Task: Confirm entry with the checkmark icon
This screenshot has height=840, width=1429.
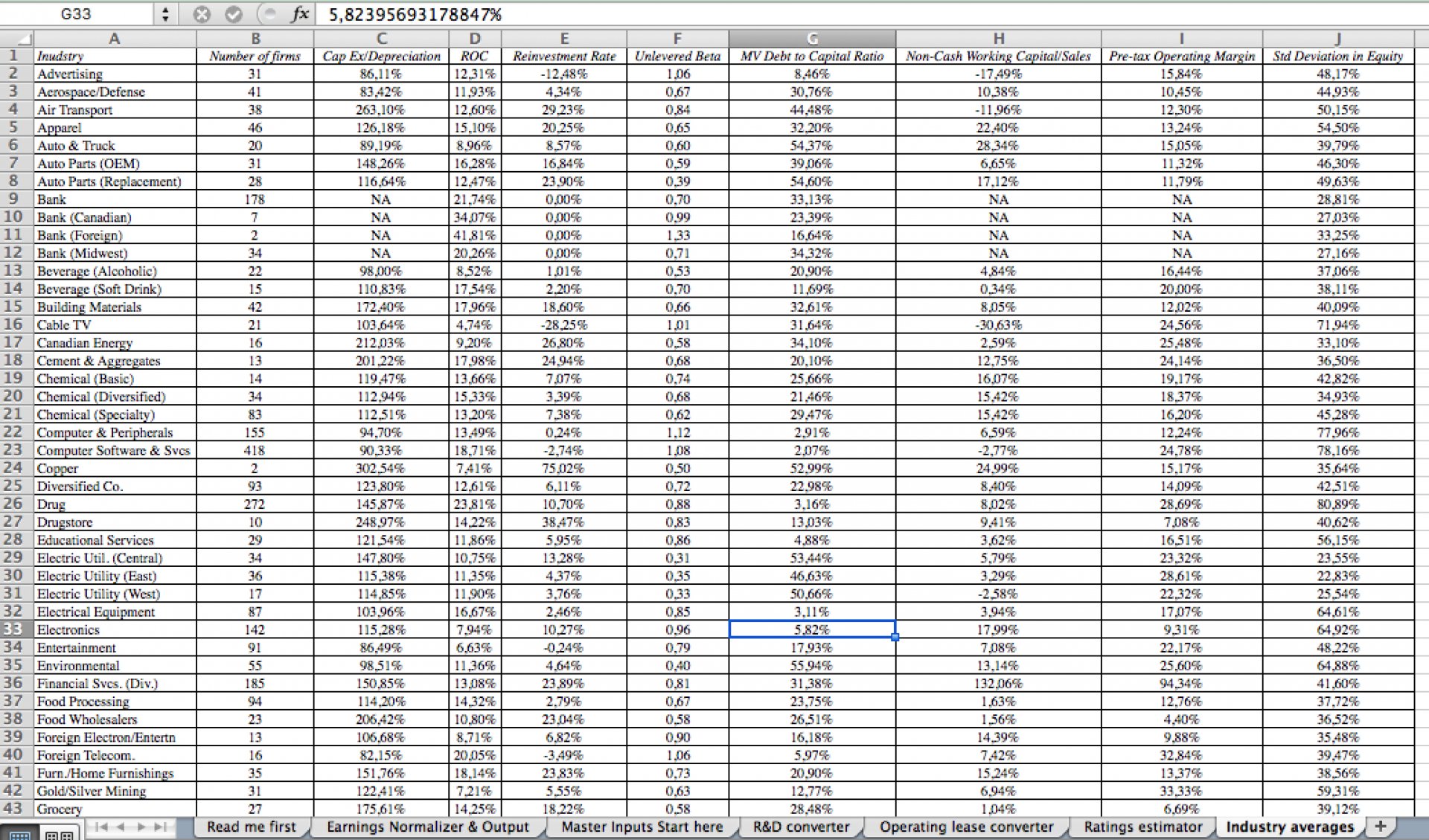Action: [234, 14]
